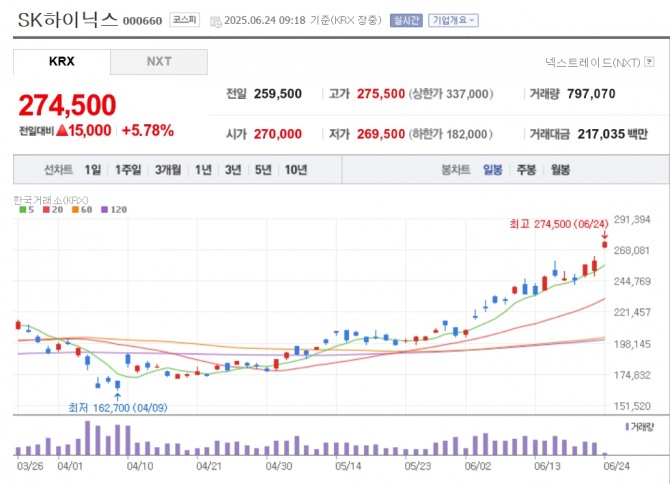The image size is (670, 484).
Task: Select the 일봉 daily candle chart option
Action: pyautogui.click(x=493, y=170)
